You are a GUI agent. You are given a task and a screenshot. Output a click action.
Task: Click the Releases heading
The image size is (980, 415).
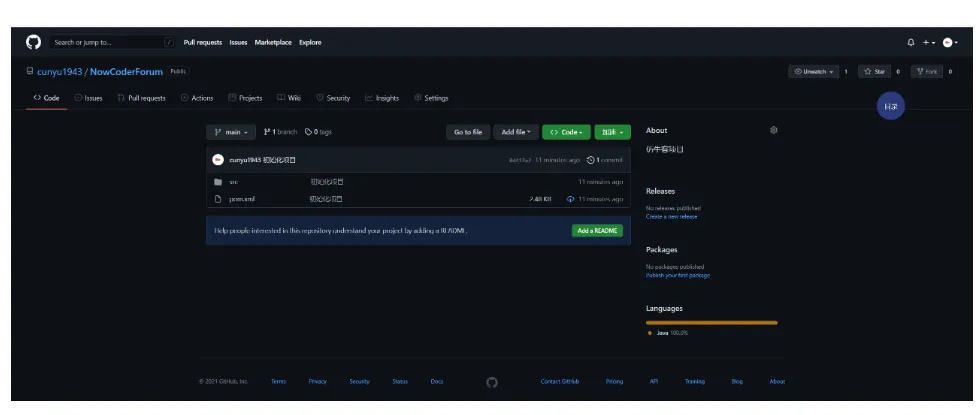tap(660, 191)
